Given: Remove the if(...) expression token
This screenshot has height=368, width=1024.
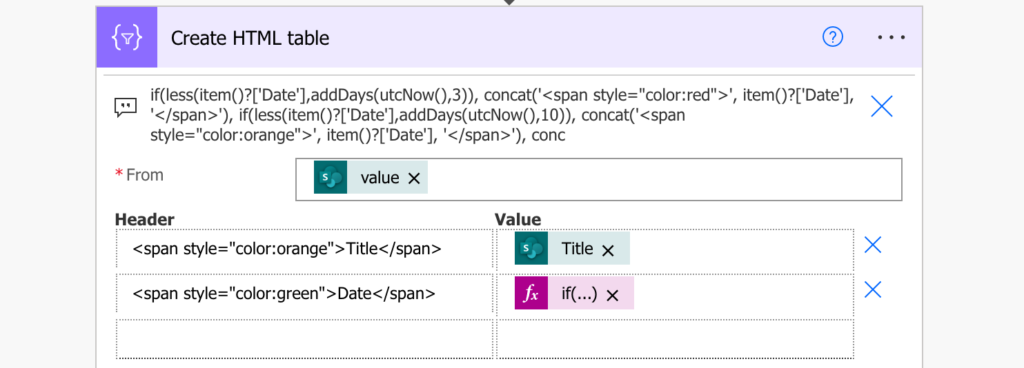Looking at the screenshot, I should pos(612,295).
